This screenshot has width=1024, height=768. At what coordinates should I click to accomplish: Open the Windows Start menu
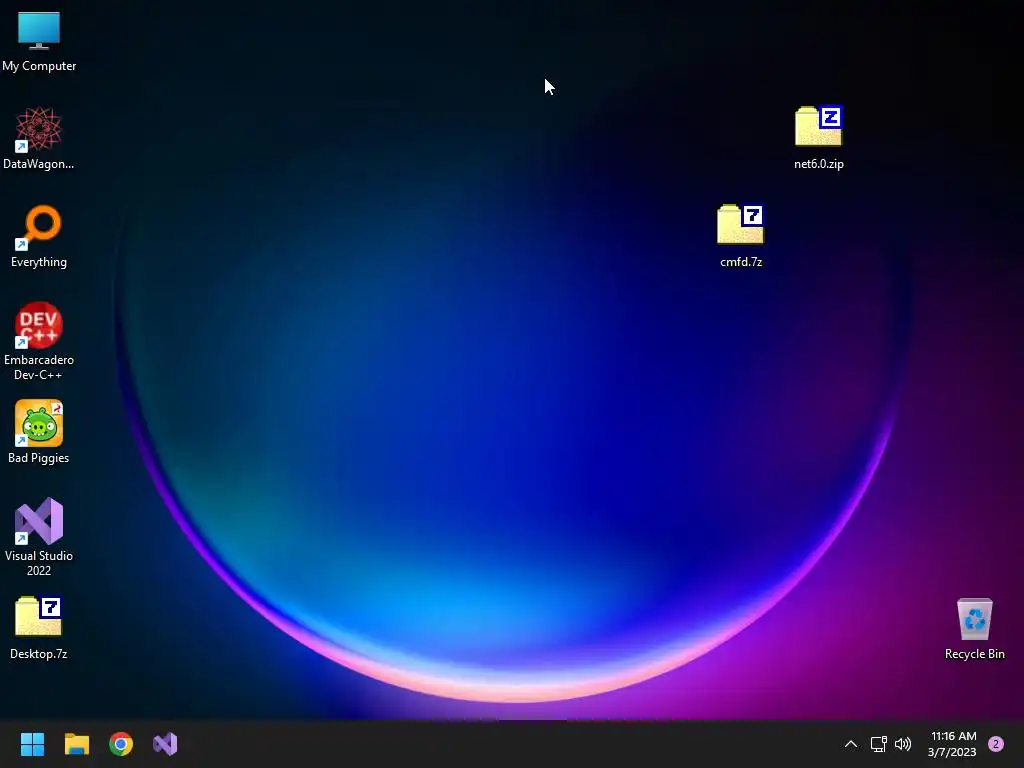(32, 744)
